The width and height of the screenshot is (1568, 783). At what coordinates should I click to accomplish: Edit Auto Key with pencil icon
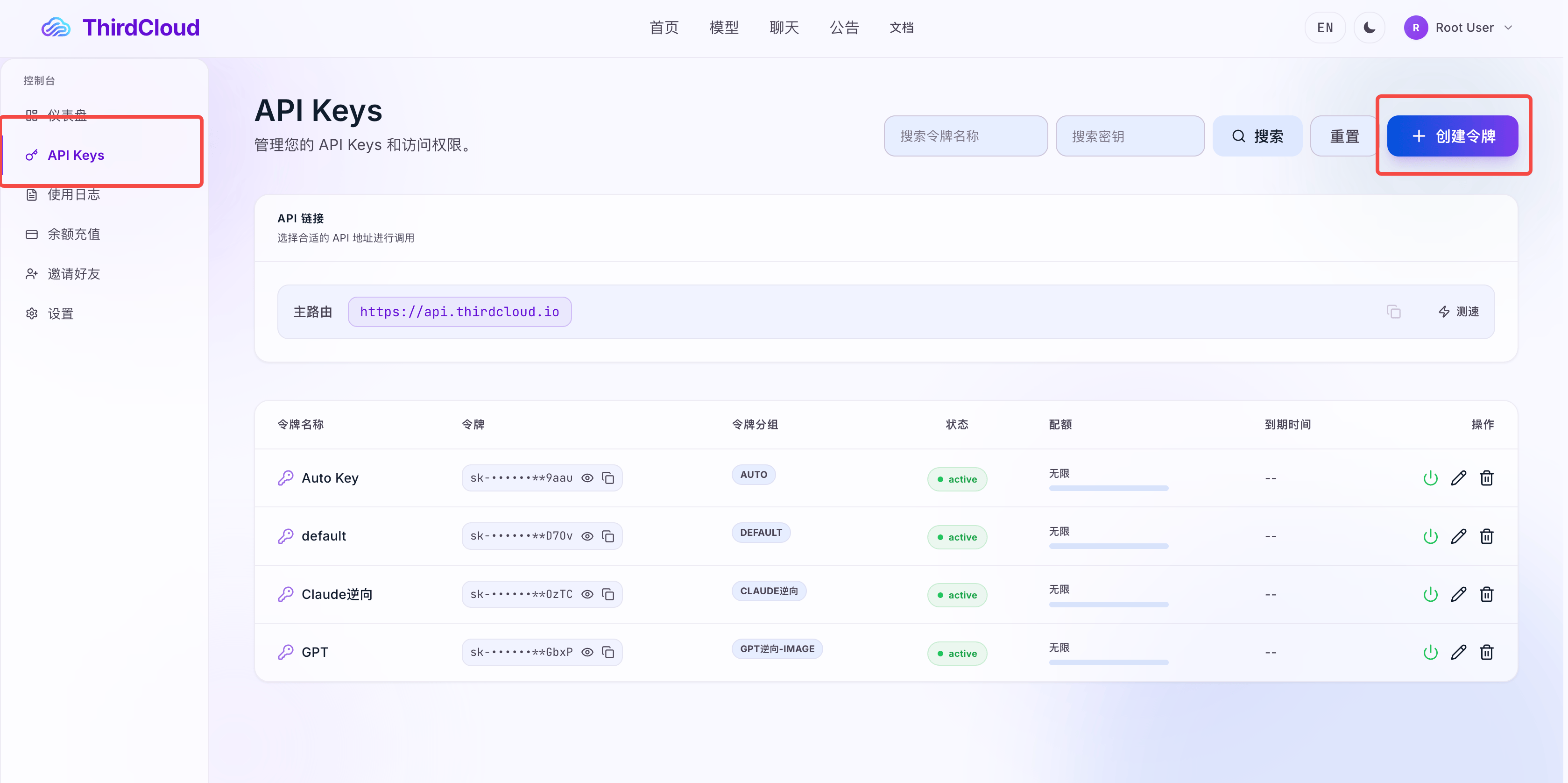tap(1458, 478)
